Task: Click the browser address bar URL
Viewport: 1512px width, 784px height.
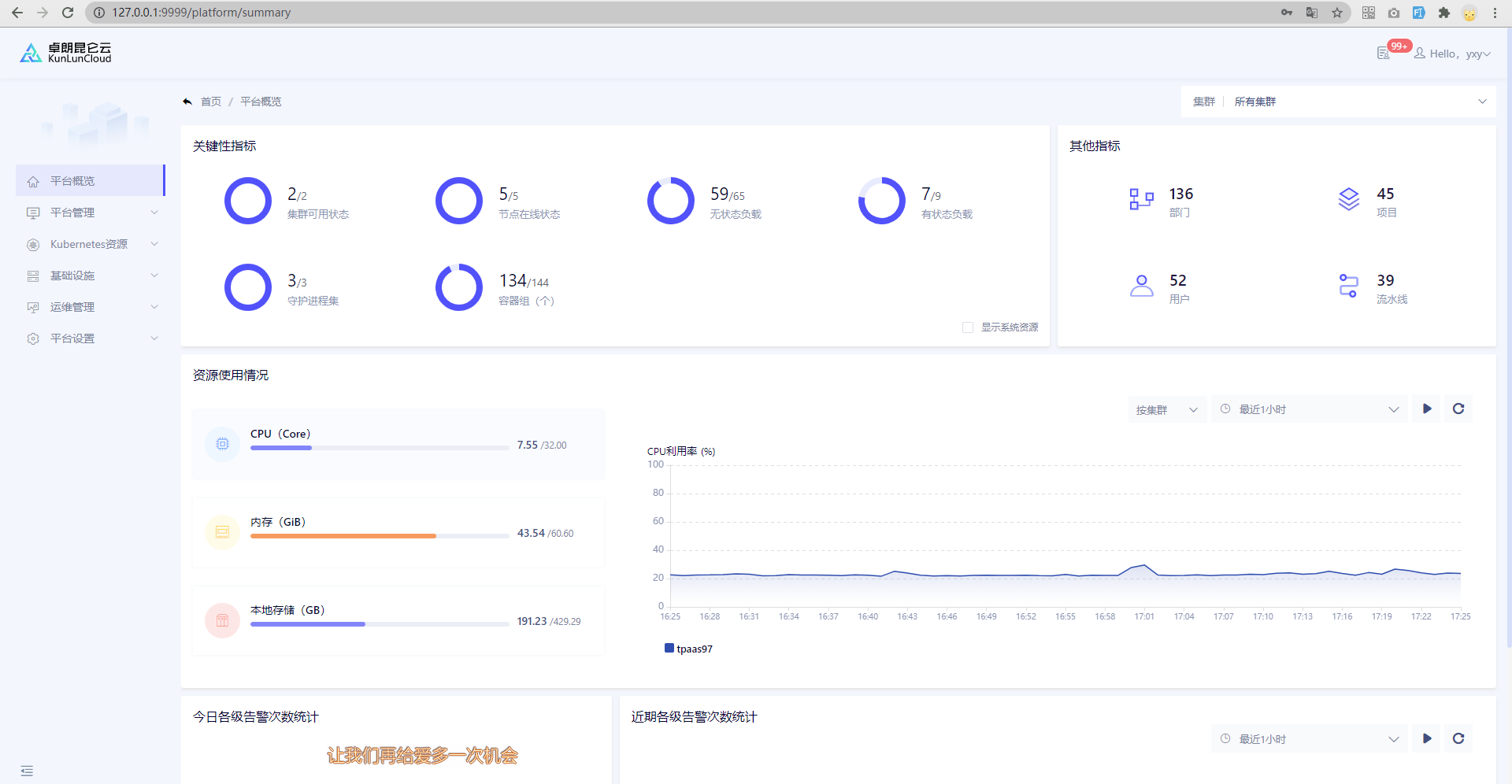Action: tap(202, 13)
